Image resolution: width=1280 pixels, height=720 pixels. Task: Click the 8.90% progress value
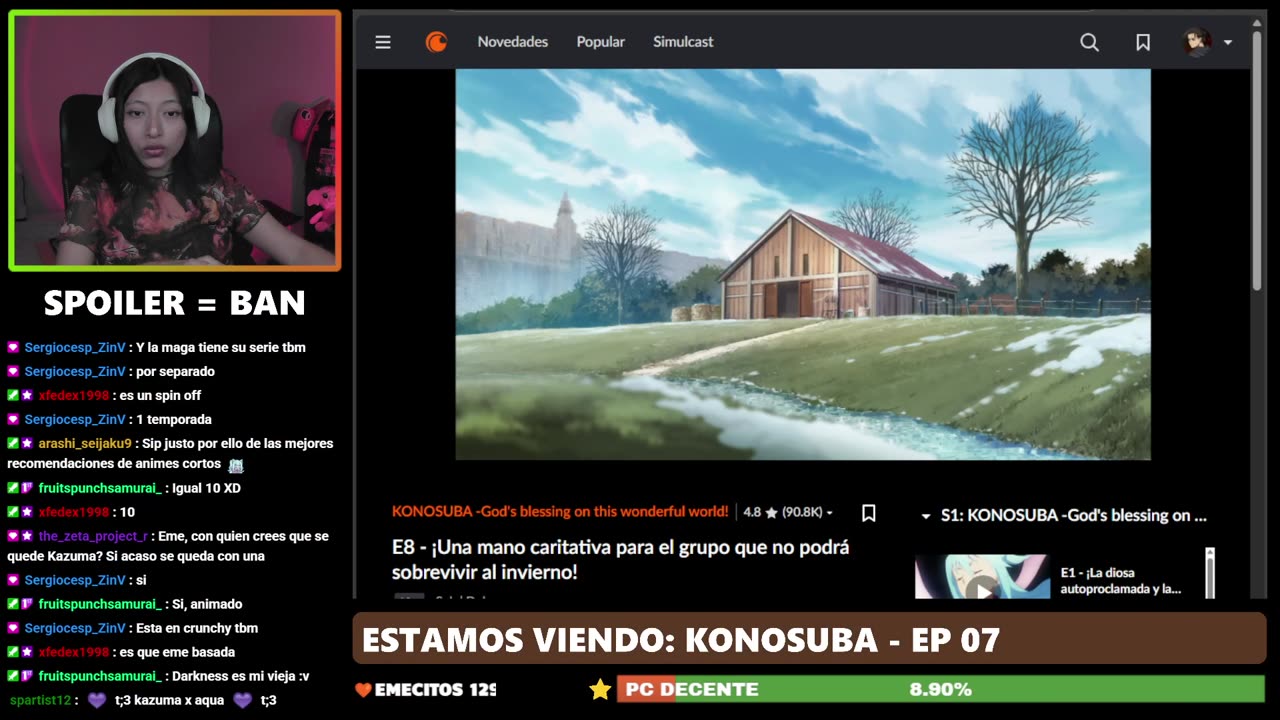coord(940,689)
